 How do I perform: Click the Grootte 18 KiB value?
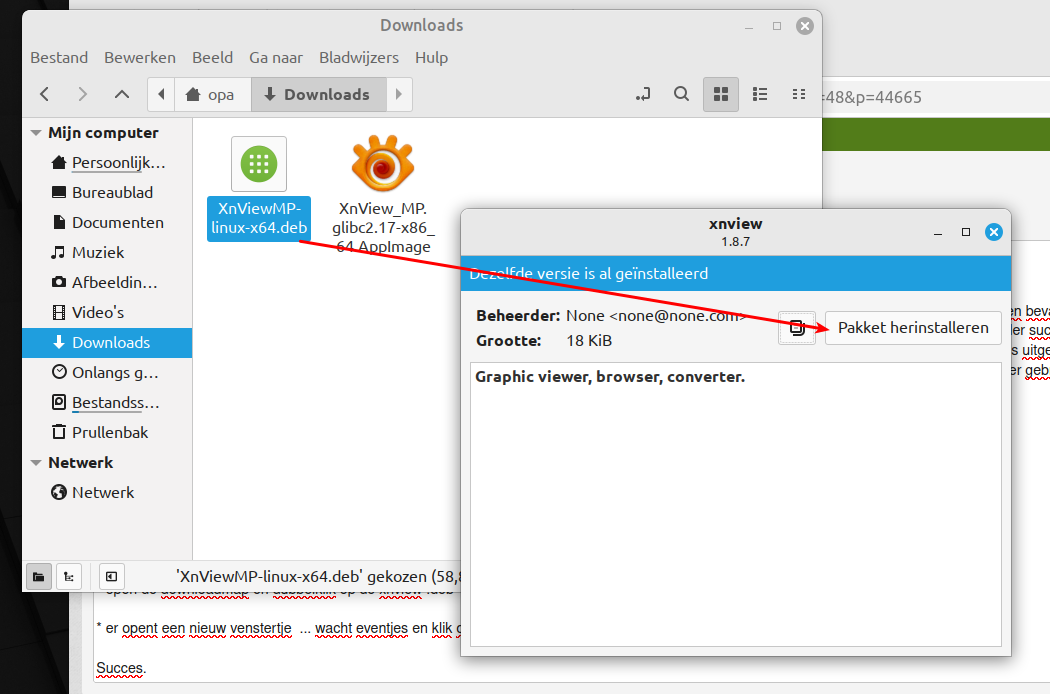point(589,341)
